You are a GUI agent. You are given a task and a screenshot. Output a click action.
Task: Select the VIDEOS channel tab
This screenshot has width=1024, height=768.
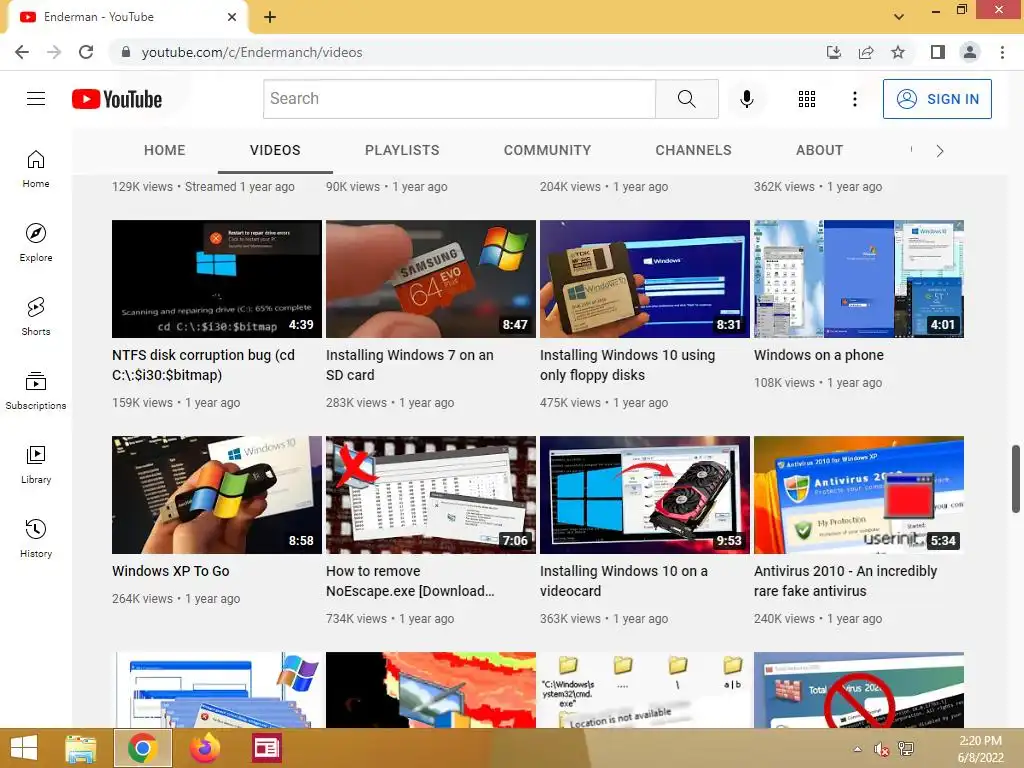tap(275, 150)
